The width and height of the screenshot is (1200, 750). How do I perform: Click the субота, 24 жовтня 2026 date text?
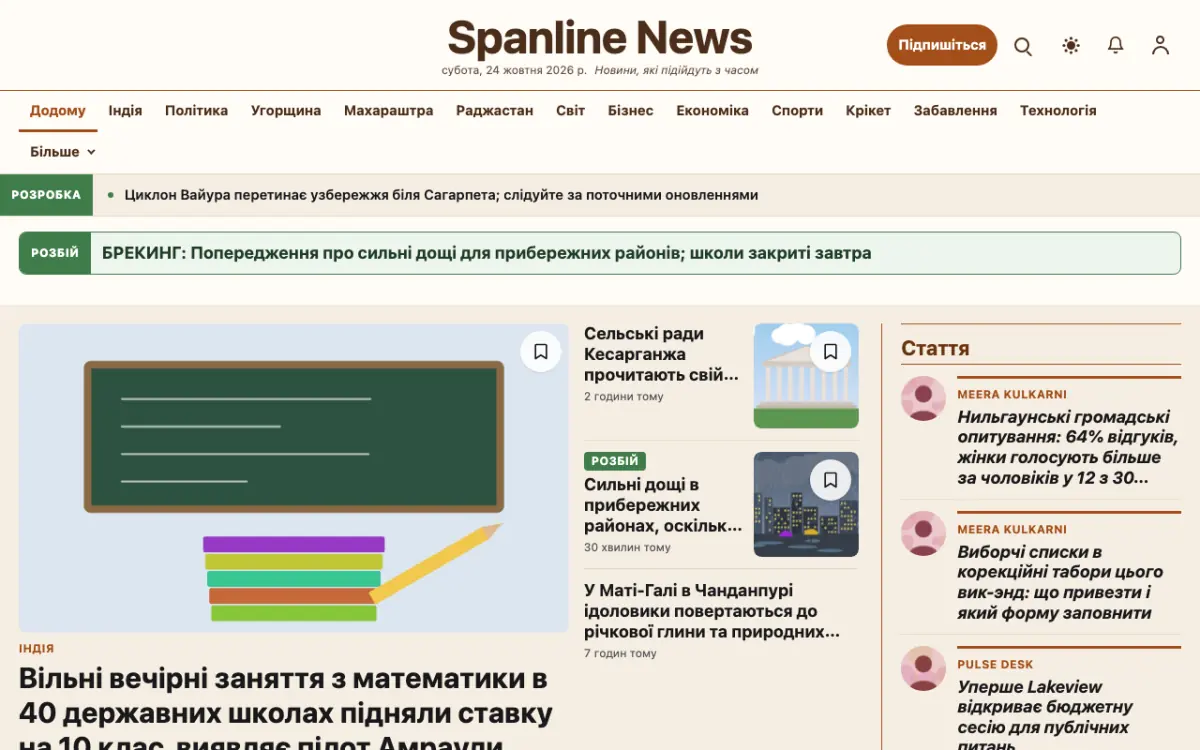pos(514,71)
